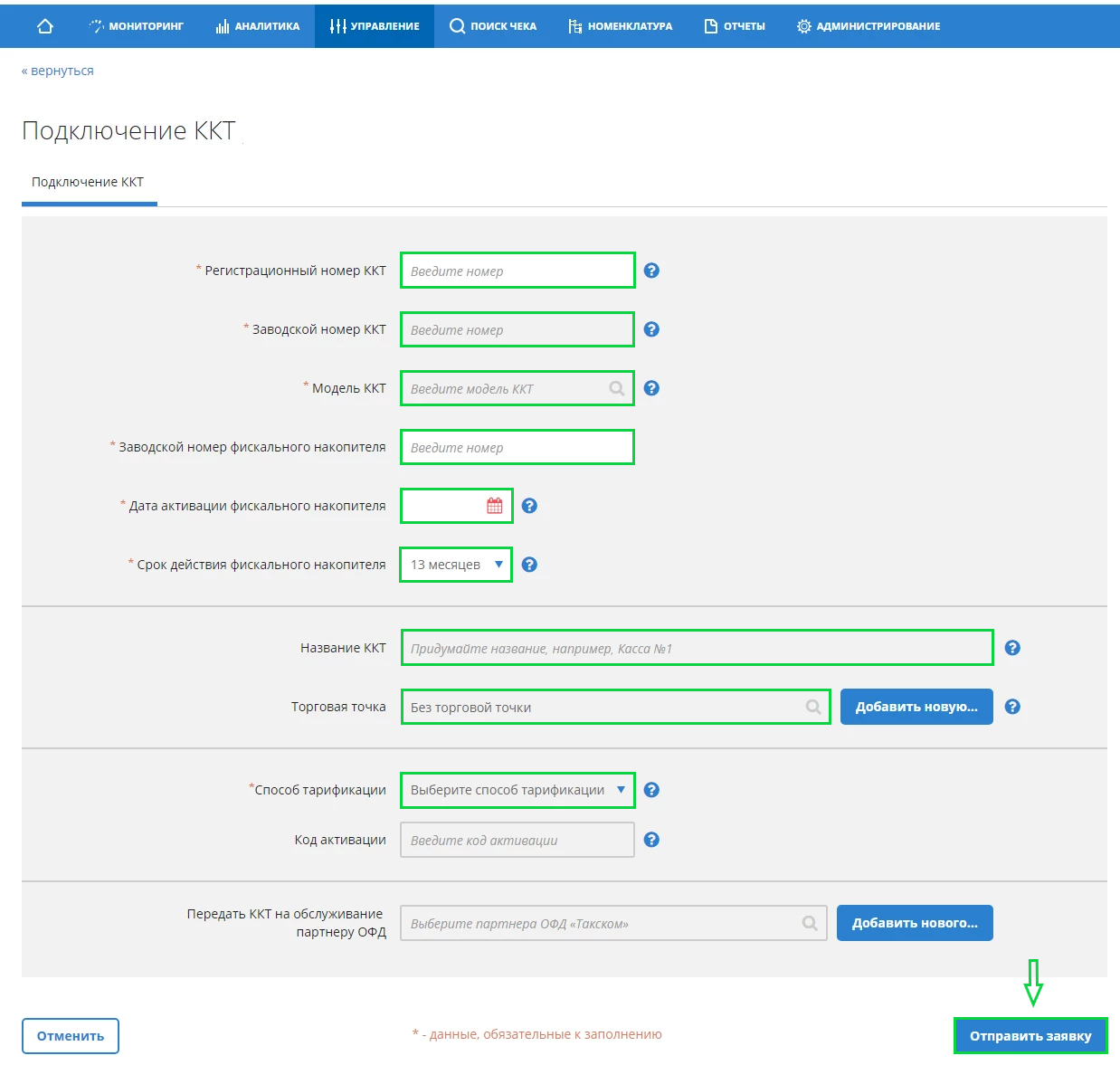Click Отменить button

tap(71, 1036)
